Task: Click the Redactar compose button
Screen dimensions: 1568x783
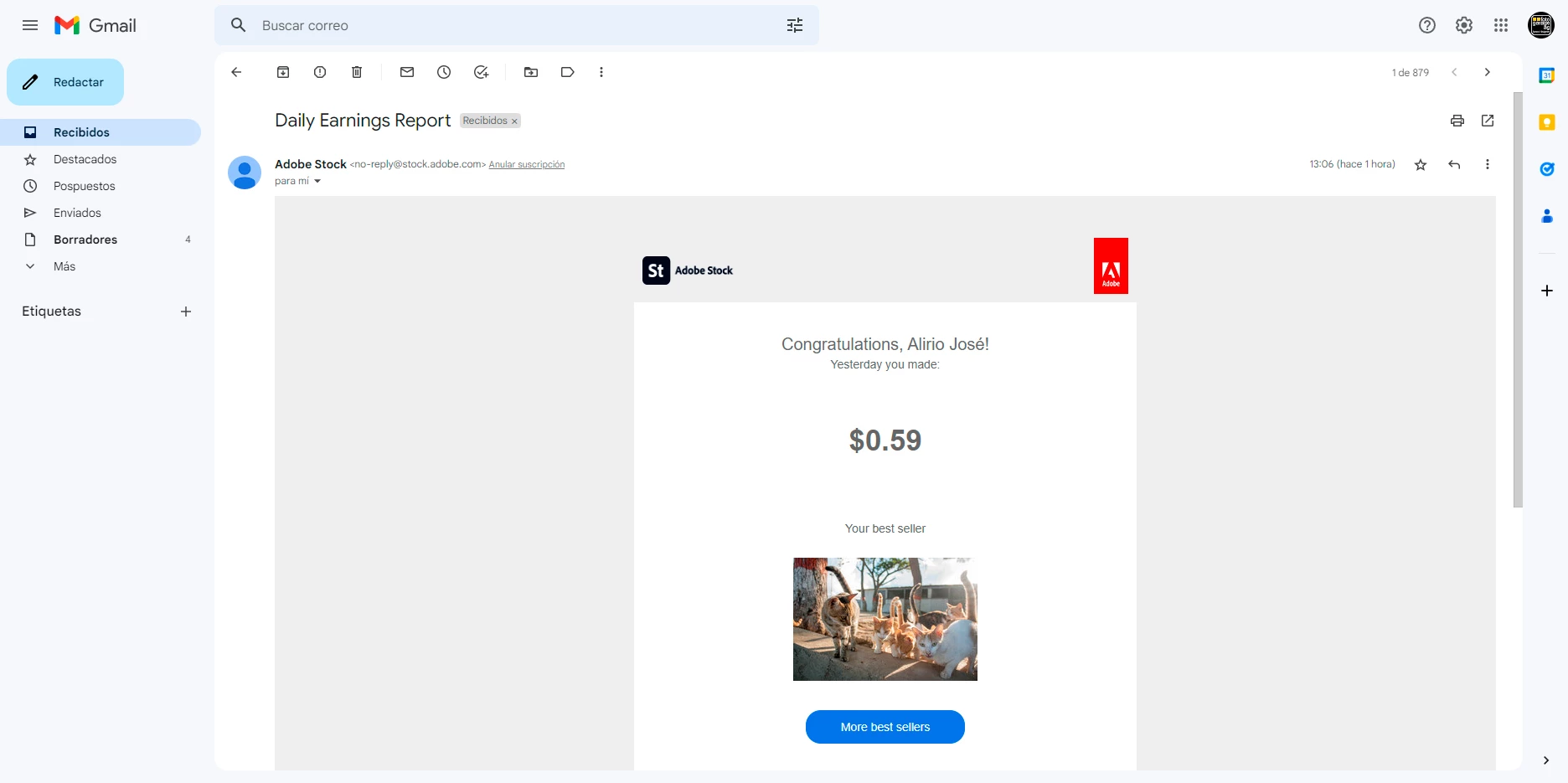Action: (65, 82)
